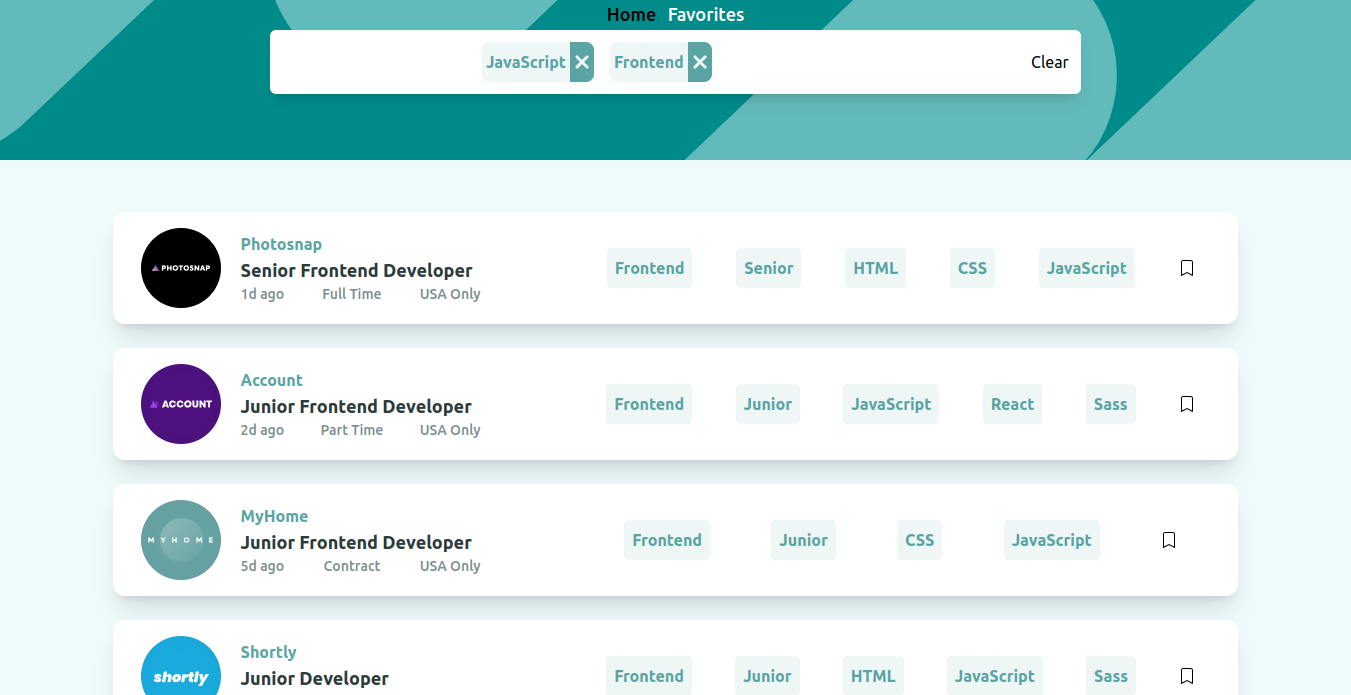This screenshot has height=695, width=1351.
Task: Bookmark the Account job listing
Action: 1187,404
